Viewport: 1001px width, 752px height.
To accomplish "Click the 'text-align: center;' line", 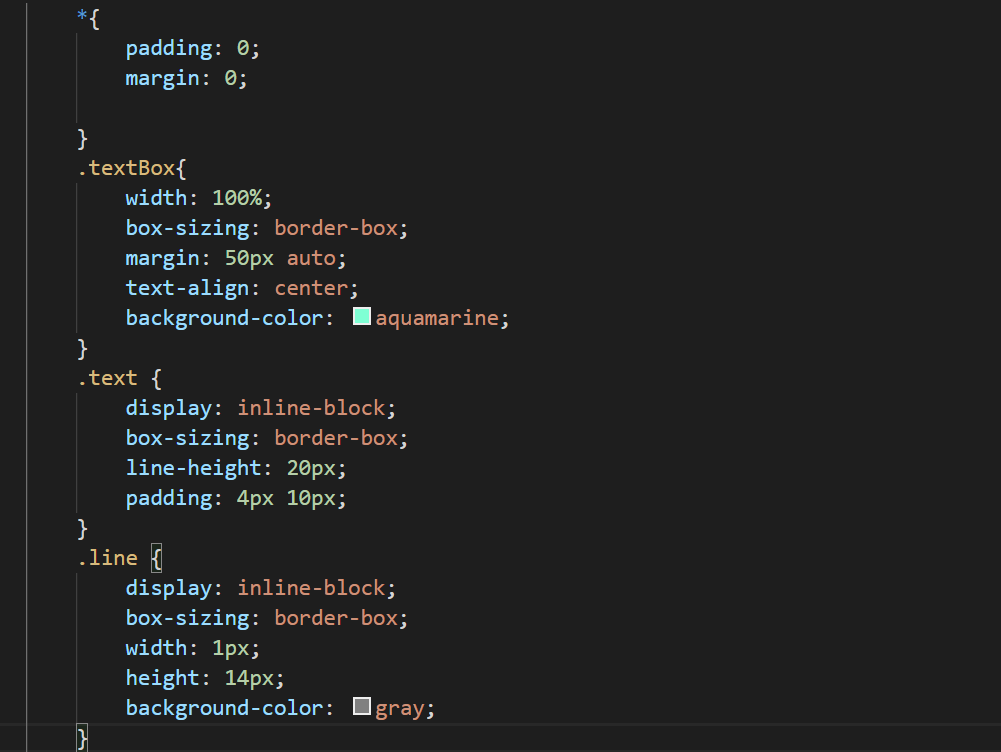I will click(x=242, y=288).
